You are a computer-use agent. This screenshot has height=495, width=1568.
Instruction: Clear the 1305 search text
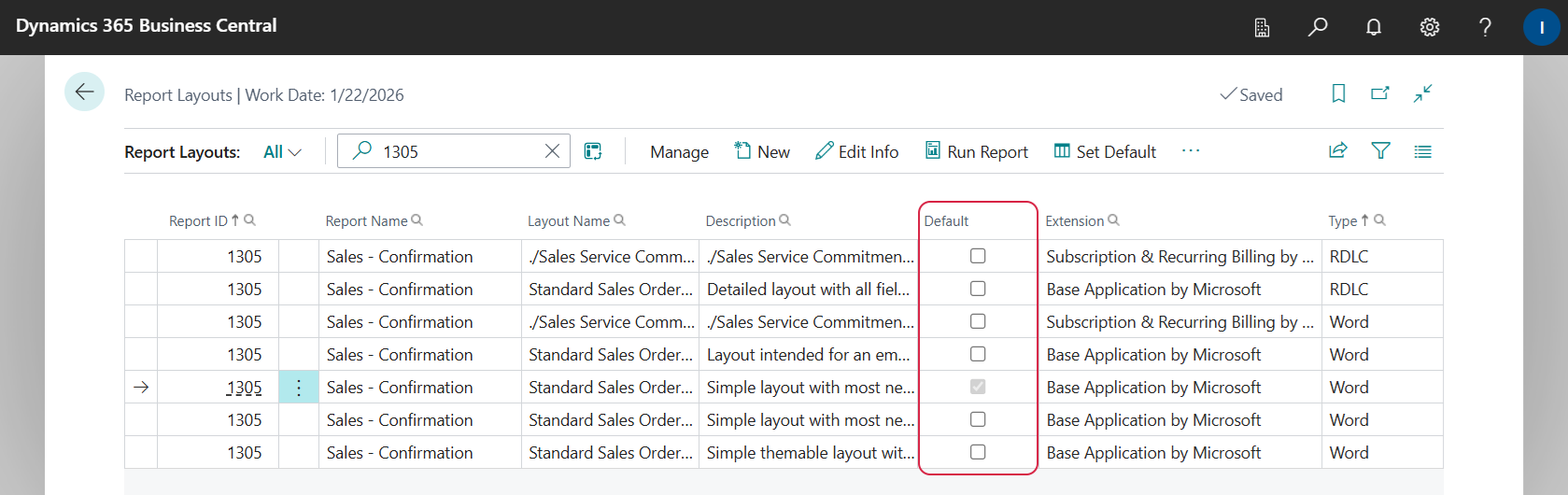click(552, 151)
